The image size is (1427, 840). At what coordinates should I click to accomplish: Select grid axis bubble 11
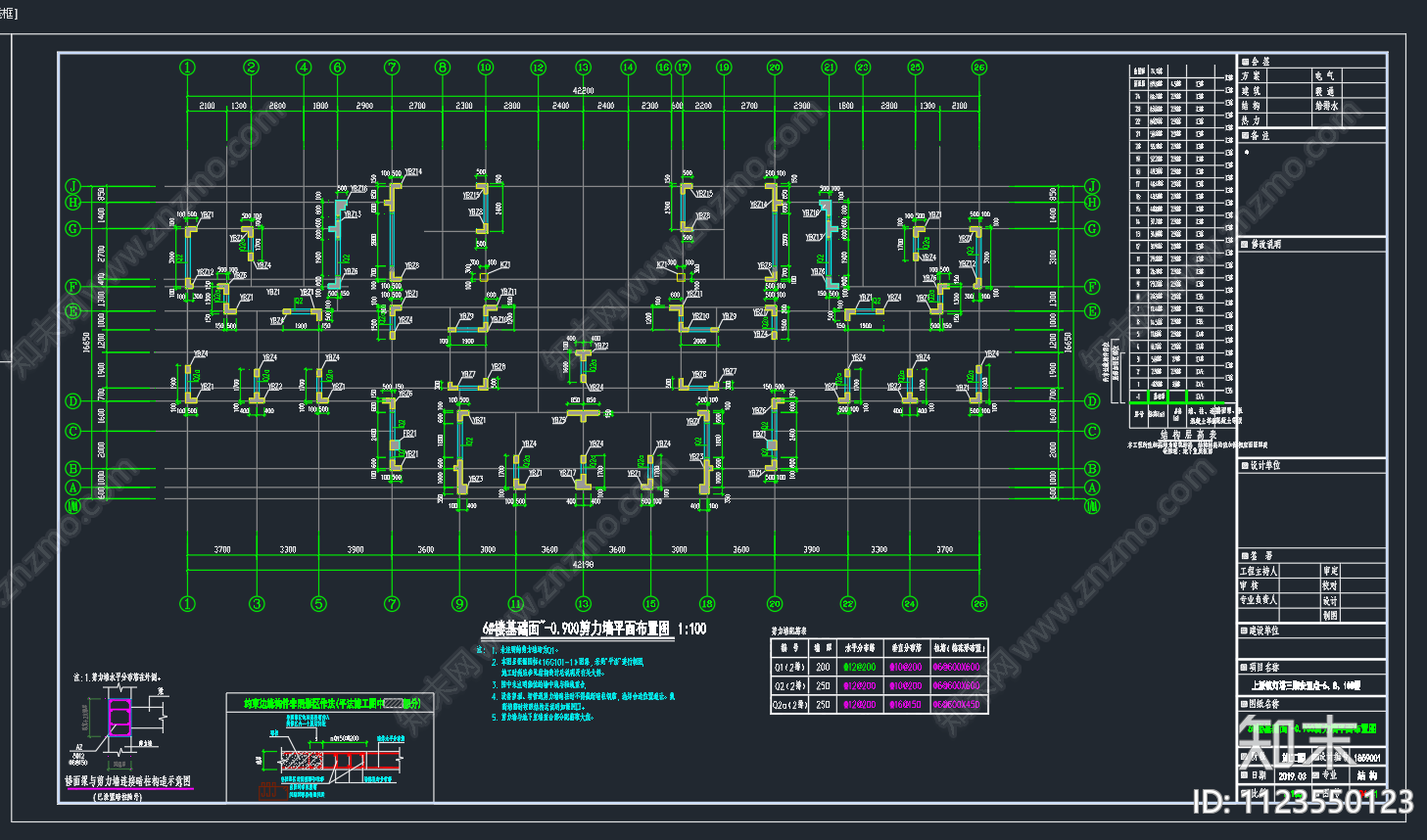point(516,604)
